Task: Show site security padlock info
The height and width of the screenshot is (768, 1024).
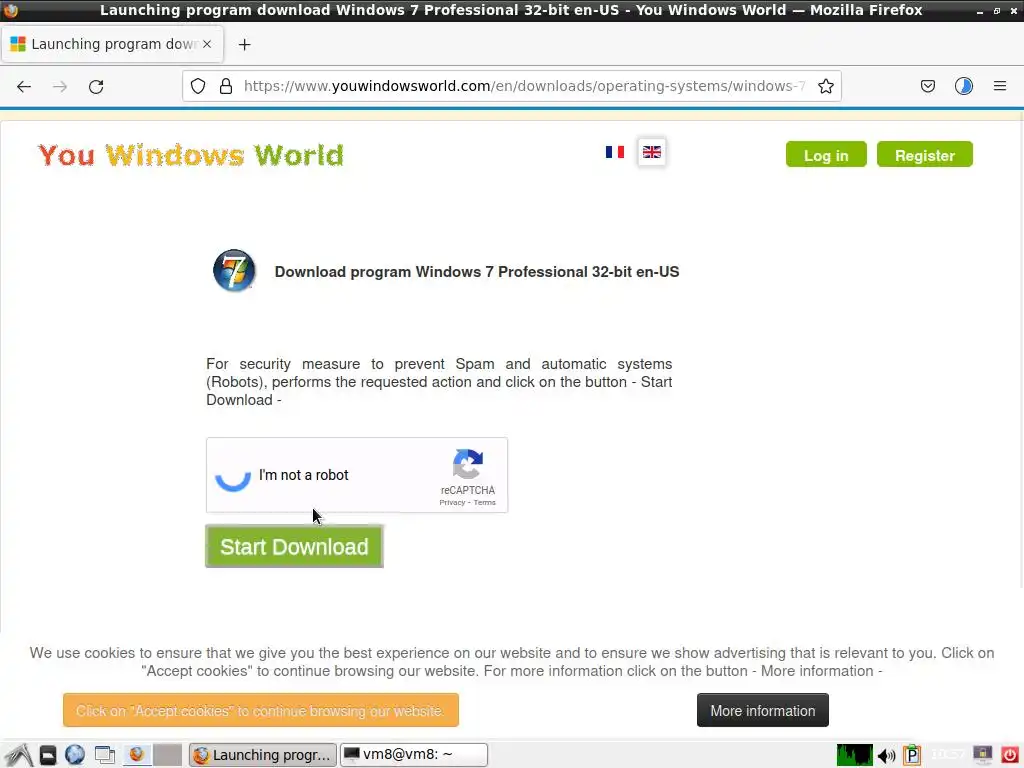Action: point(226,86)
